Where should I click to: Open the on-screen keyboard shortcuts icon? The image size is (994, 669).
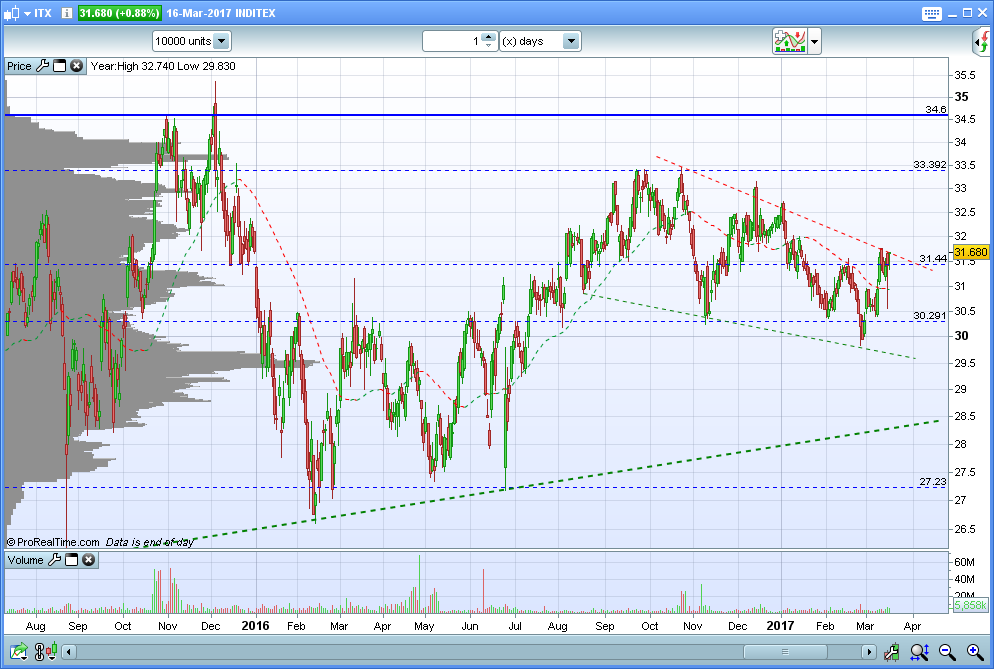tap(931, 13)
